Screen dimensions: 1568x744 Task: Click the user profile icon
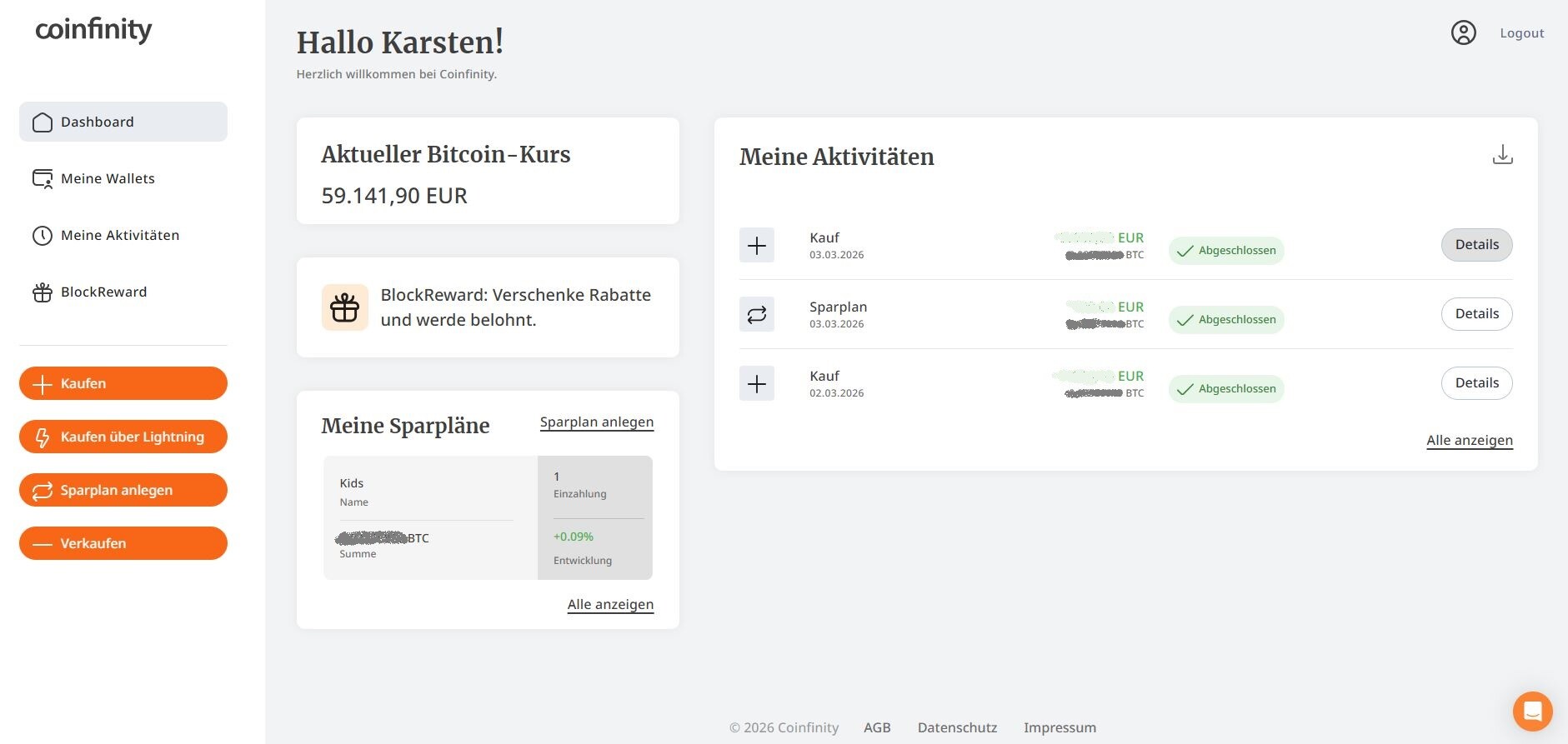[1463, 32]
